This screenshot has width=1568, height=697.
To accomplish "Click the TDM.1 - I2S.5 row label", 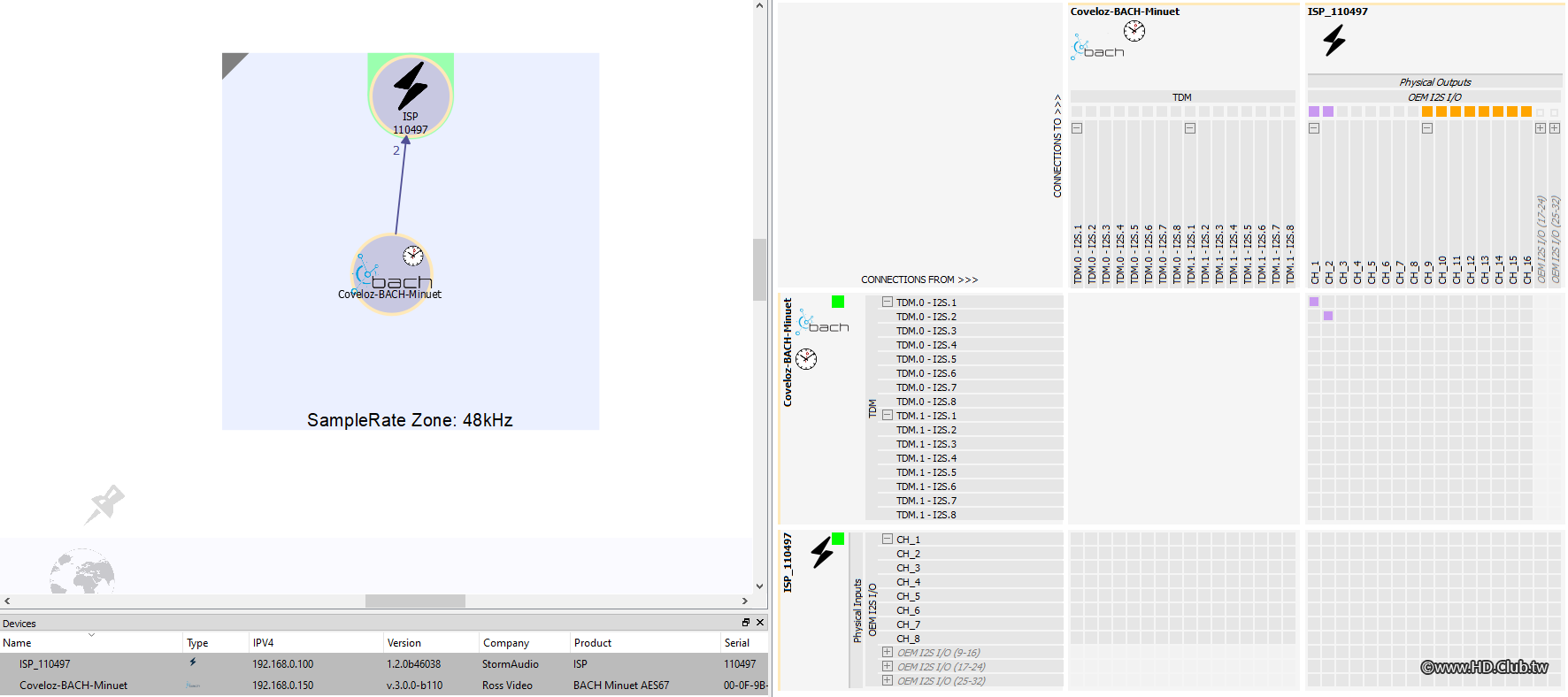I will pos(926,472).
